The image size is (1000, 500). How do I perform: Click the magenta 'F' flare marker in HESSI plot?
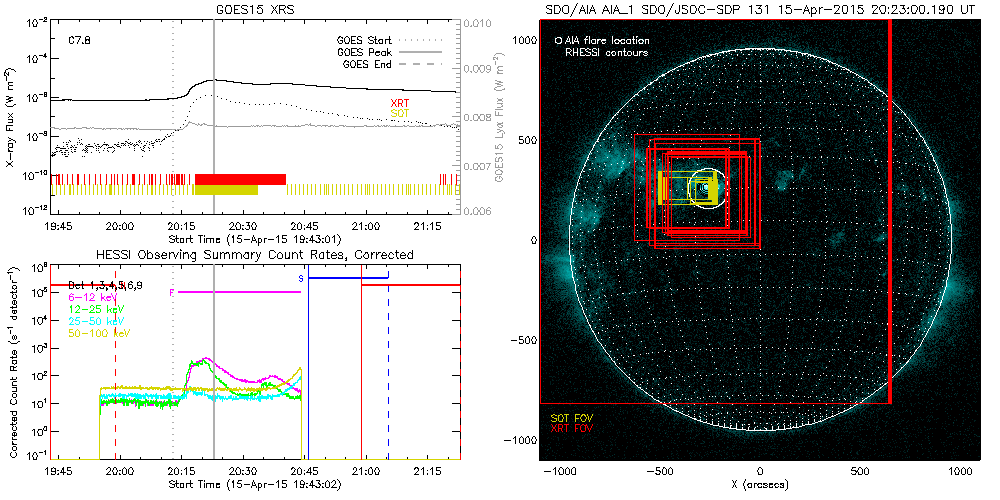(x=172, y=292)
